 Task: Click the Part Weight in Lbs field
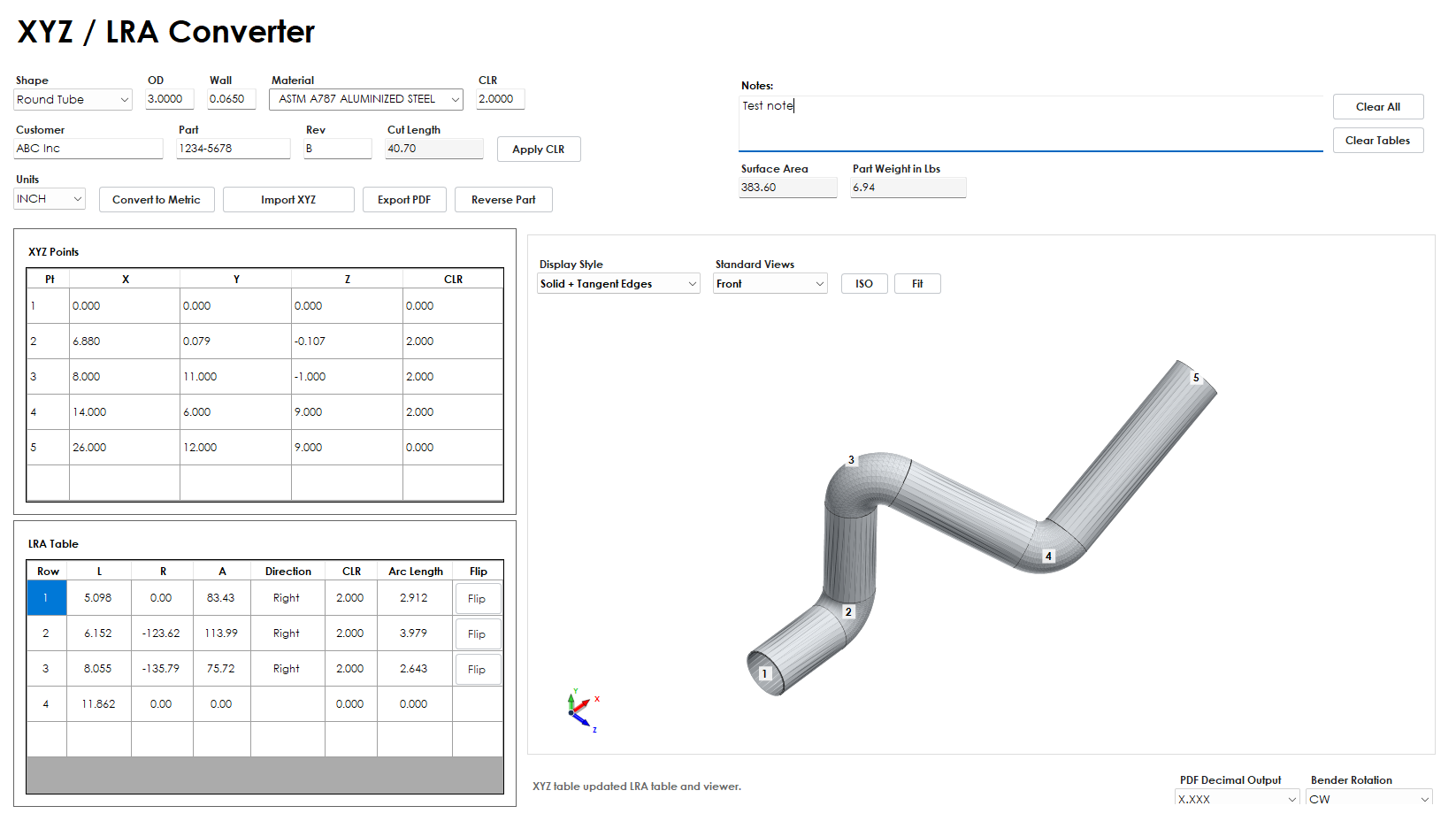(x=908, y=188)
